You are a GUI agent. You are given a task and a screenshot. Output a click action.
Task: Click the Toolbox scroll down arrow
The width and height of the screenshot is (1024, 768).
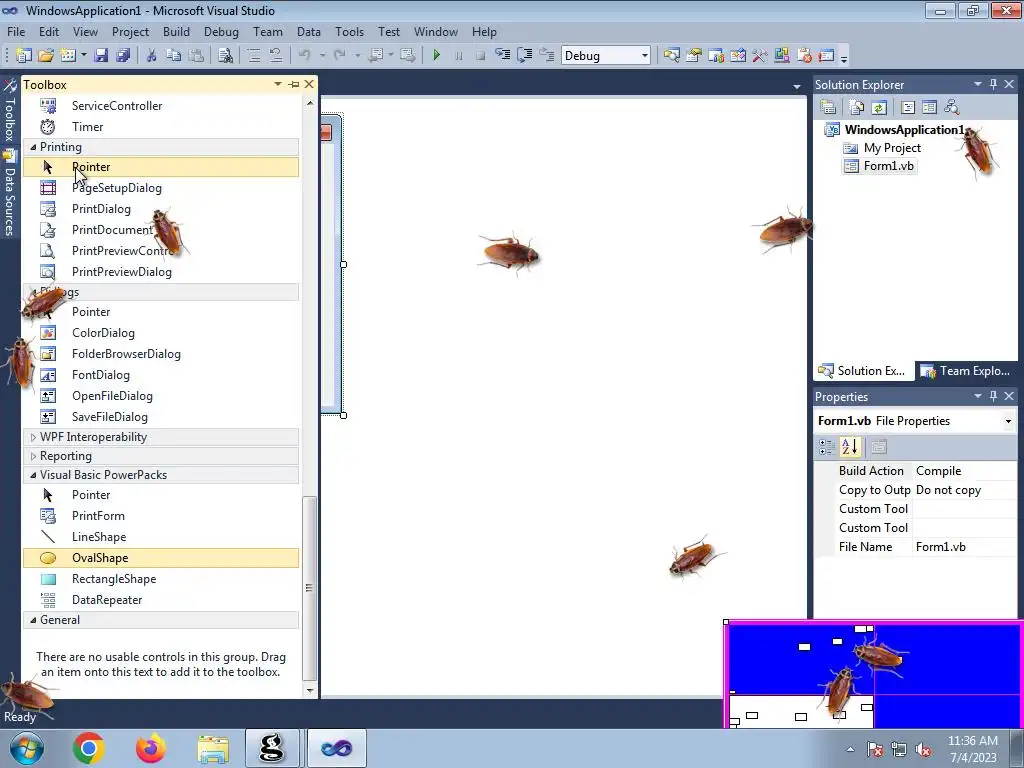[x=310, y=690]
